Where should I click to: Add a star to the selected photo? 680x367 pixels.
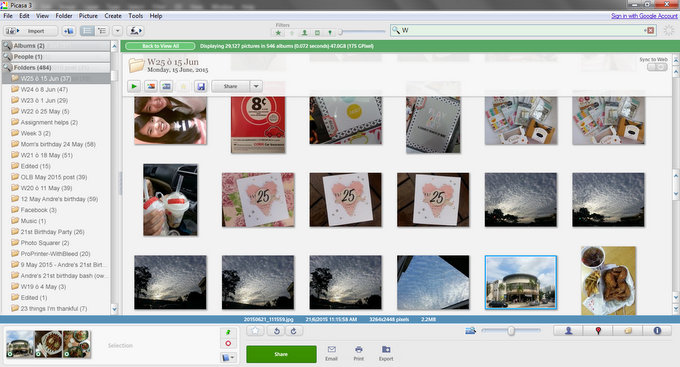[255, 331]
